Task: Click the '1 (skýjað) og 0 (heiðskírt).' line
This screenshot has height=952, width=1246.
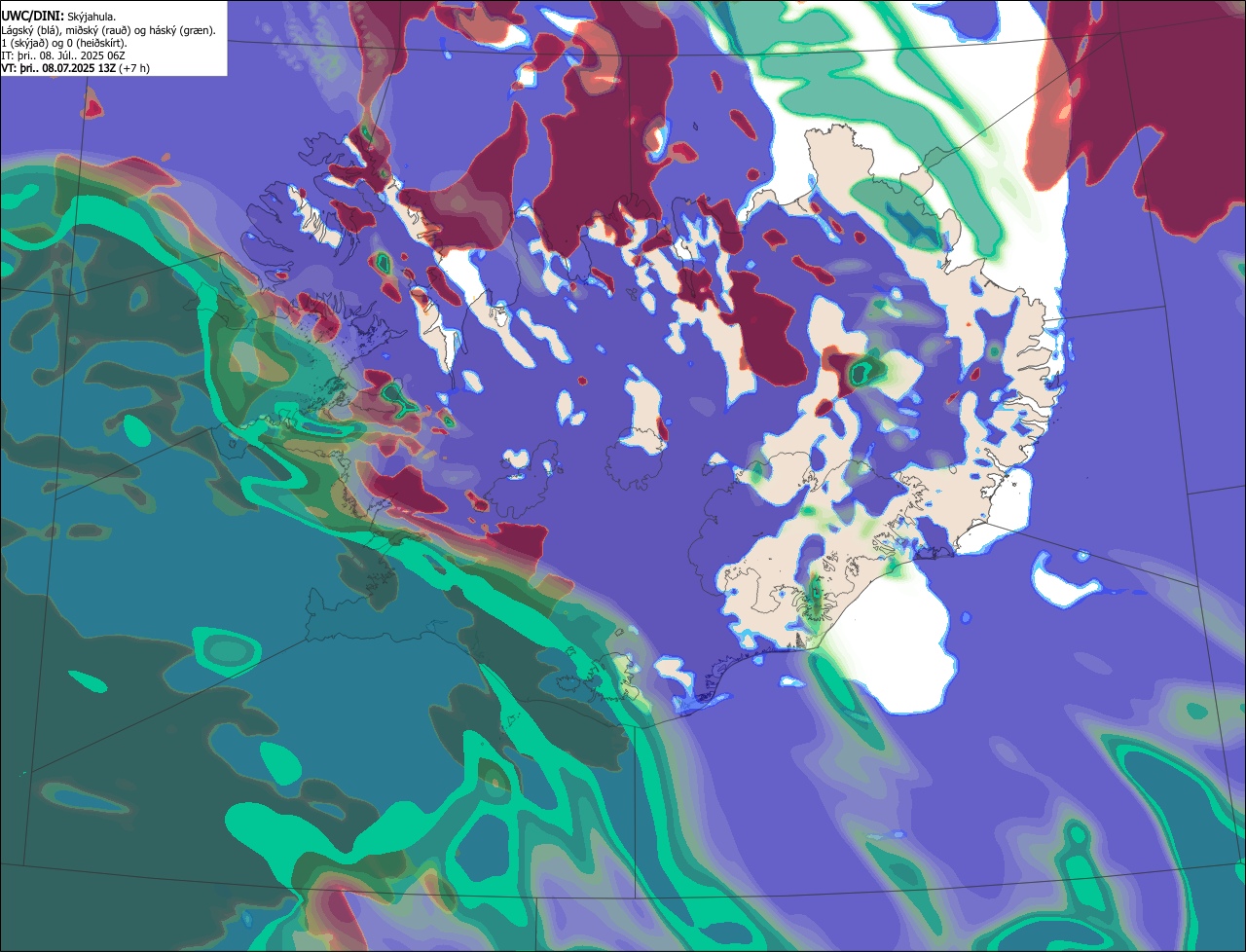Action: (x=64, y=43)
